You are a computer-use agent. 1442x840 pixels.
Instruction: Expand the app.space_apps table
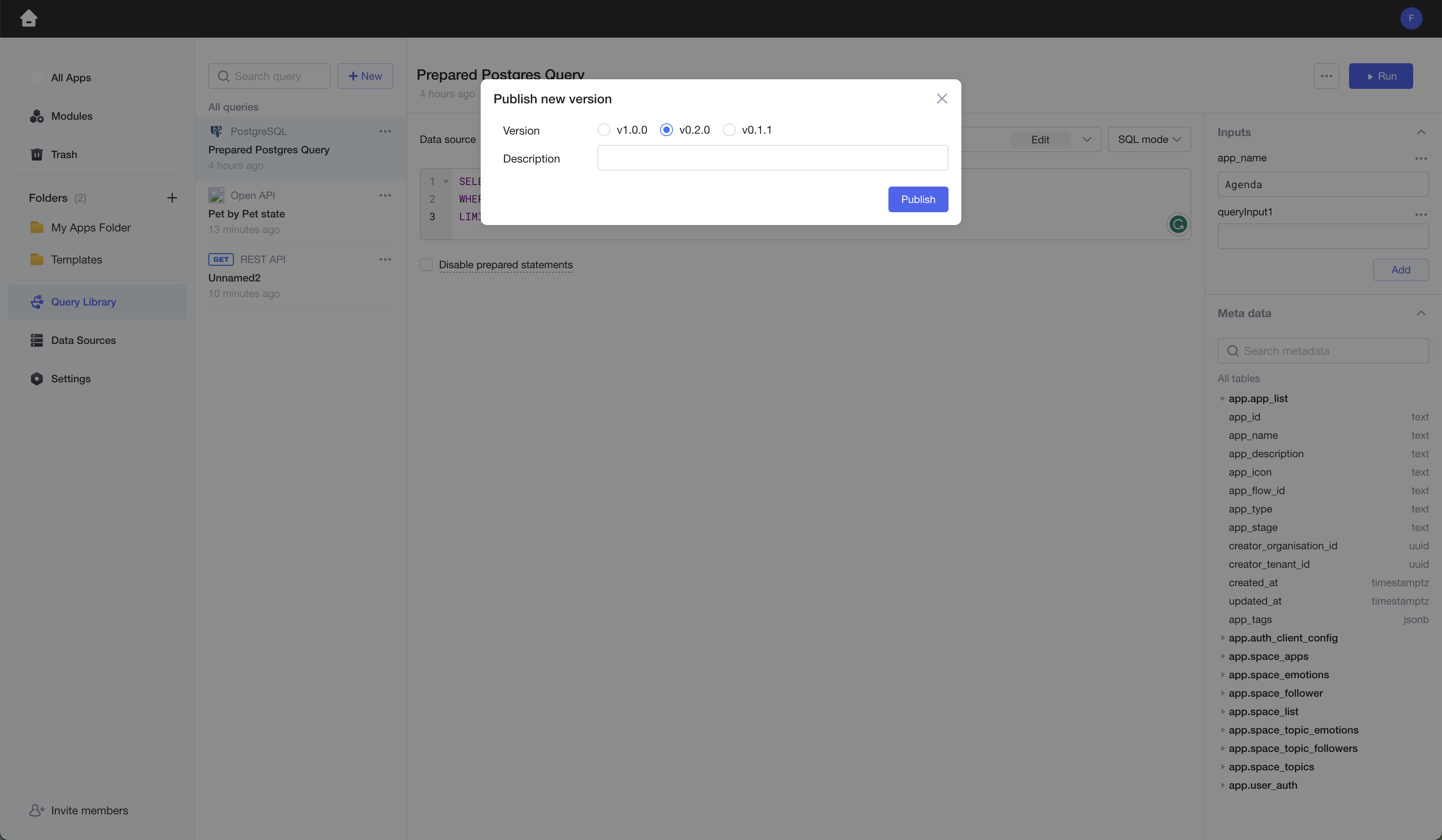point(1223,657)
